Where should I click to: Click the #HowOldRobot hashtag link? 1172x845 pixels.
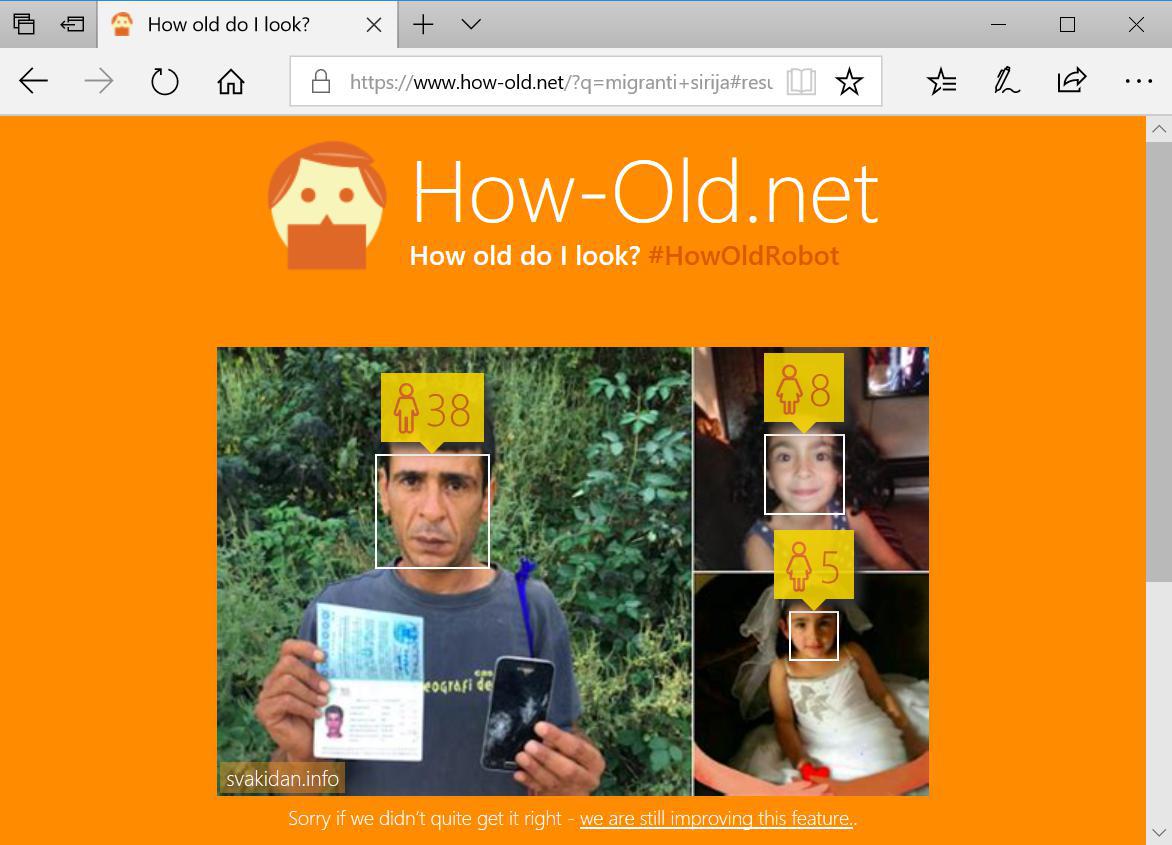(x=743, y=256)
